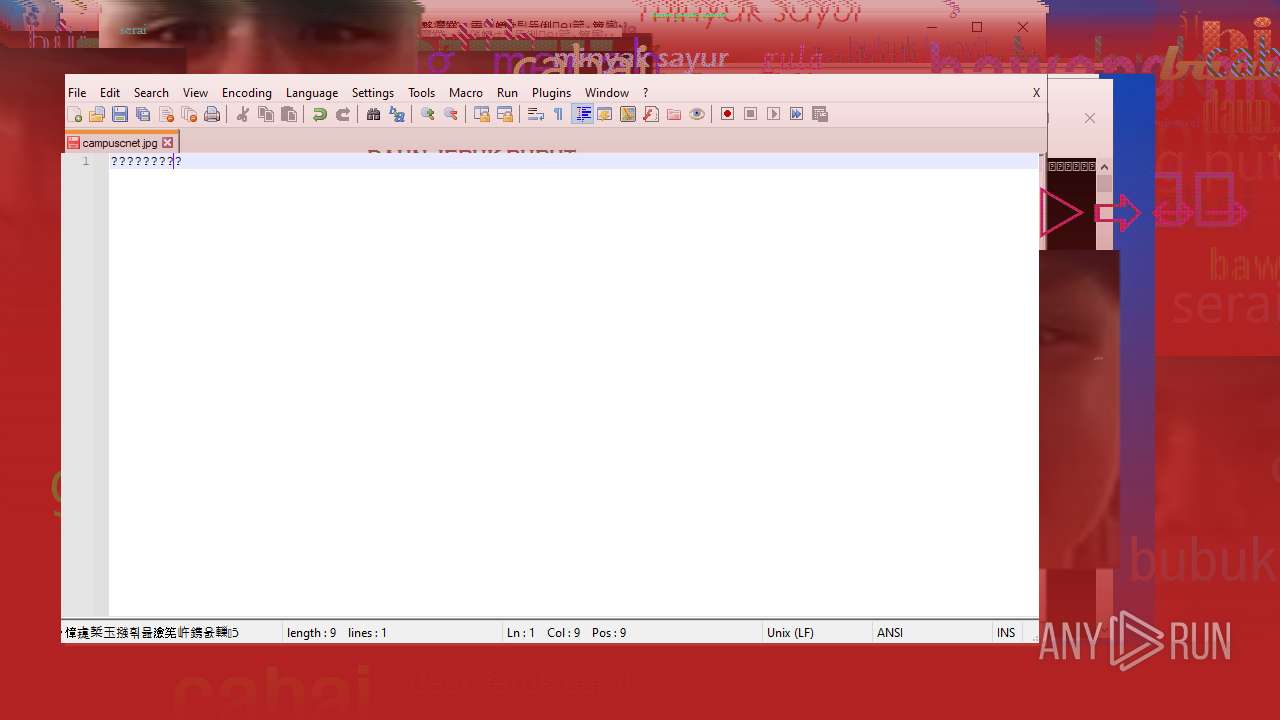
Task: Show the Document Map panel
Action: point(628,114)
